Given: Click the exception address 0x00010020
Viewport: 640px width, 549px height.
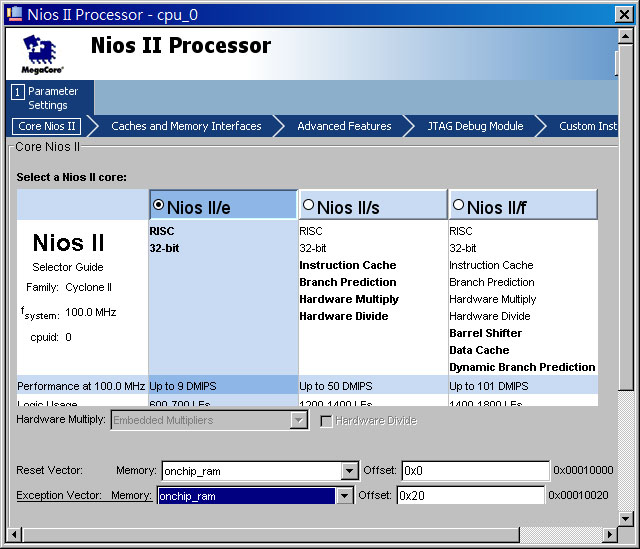Looking at the screenshot, I should 578,495.
